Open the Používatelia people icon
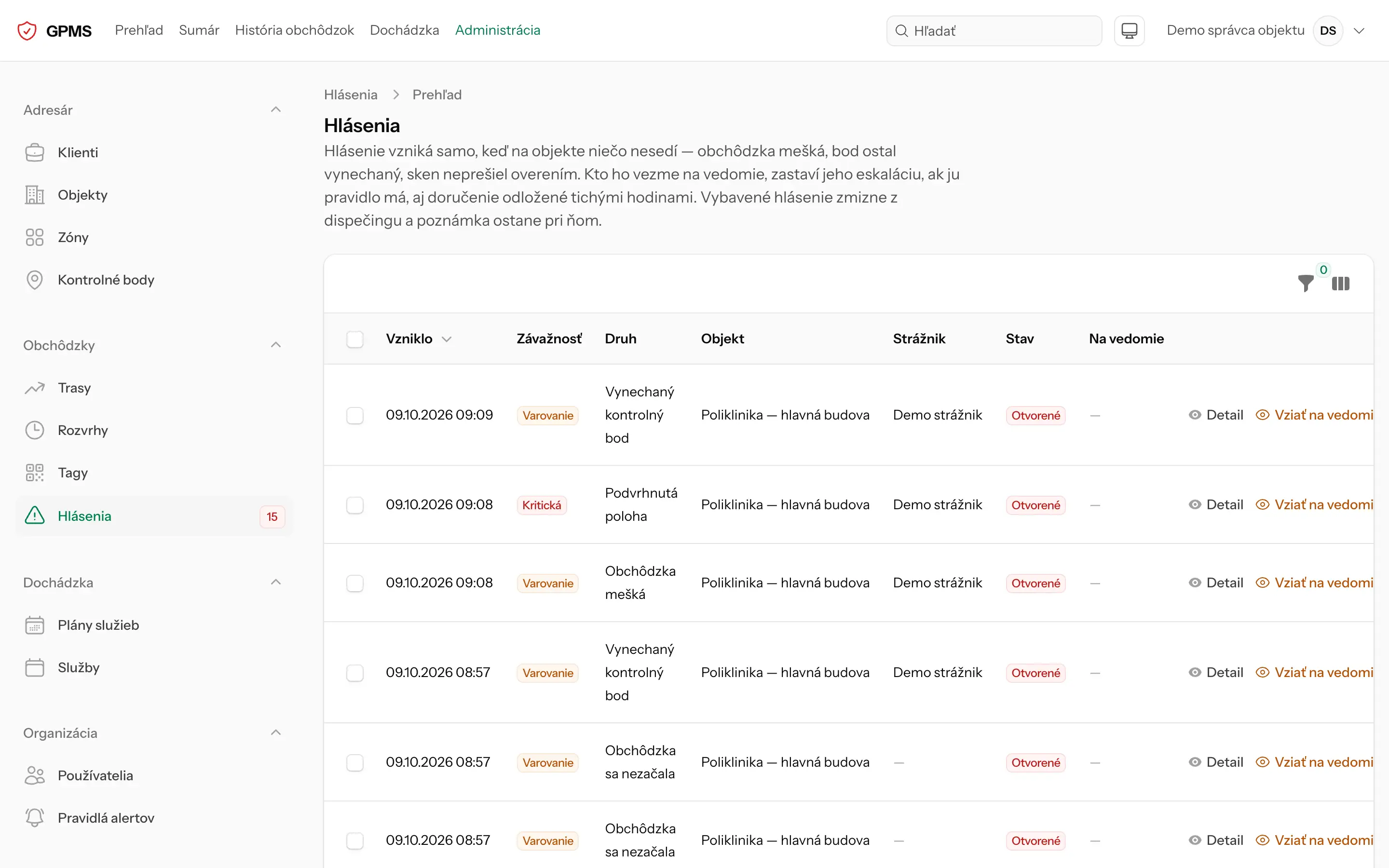1389x868 pixels. pos(34,775)
